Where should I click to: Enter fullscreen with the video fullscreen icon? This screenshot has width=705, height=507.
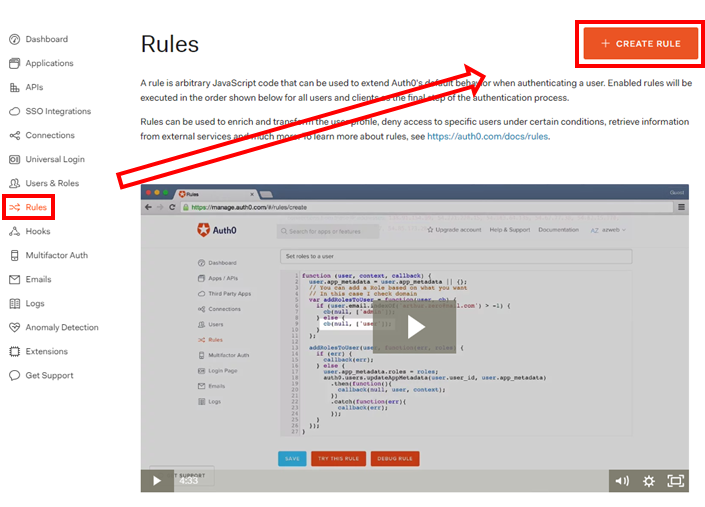(x=675, y=481)
